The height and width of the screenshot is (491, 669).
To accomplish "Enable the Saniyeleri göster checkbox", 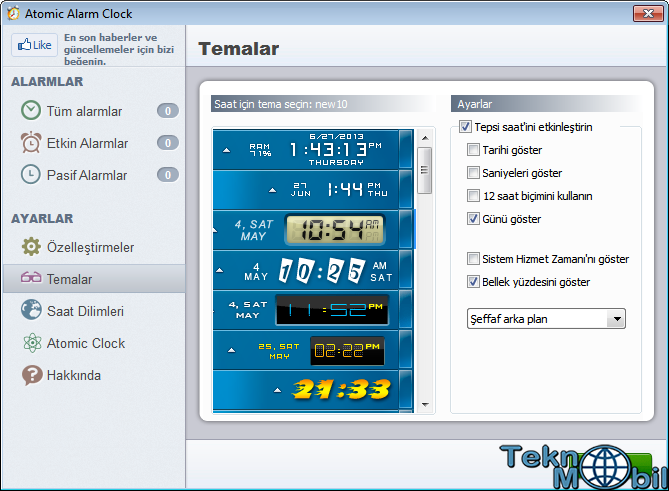I will (x=473, y=173).
